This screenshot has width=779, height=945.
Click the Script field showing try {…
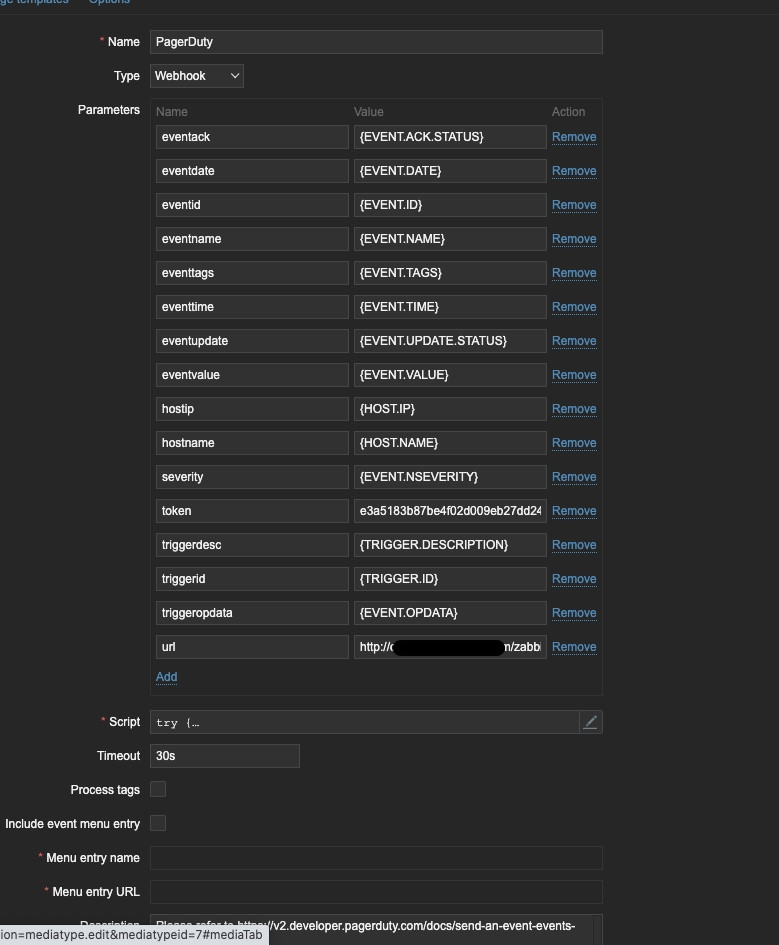click(364, 722)
